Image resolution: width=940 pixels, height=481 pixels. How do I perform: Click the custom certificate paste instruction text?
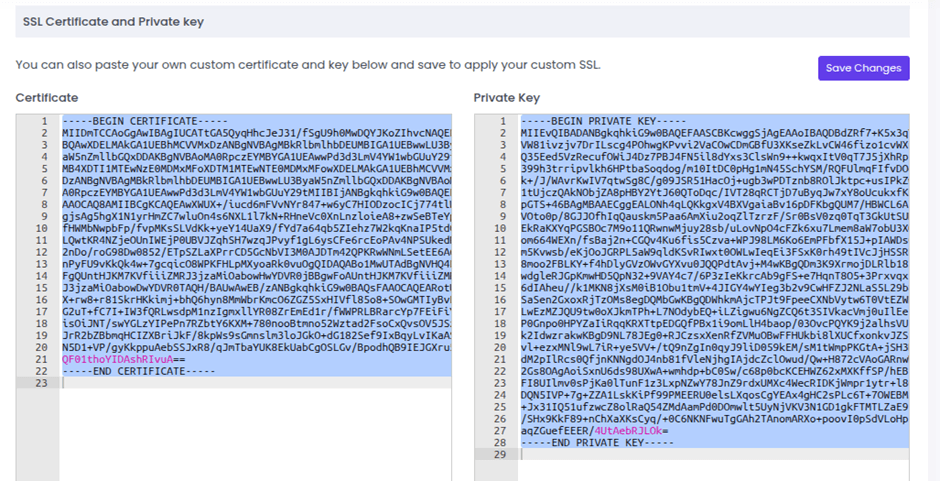(x=308, y=66)
